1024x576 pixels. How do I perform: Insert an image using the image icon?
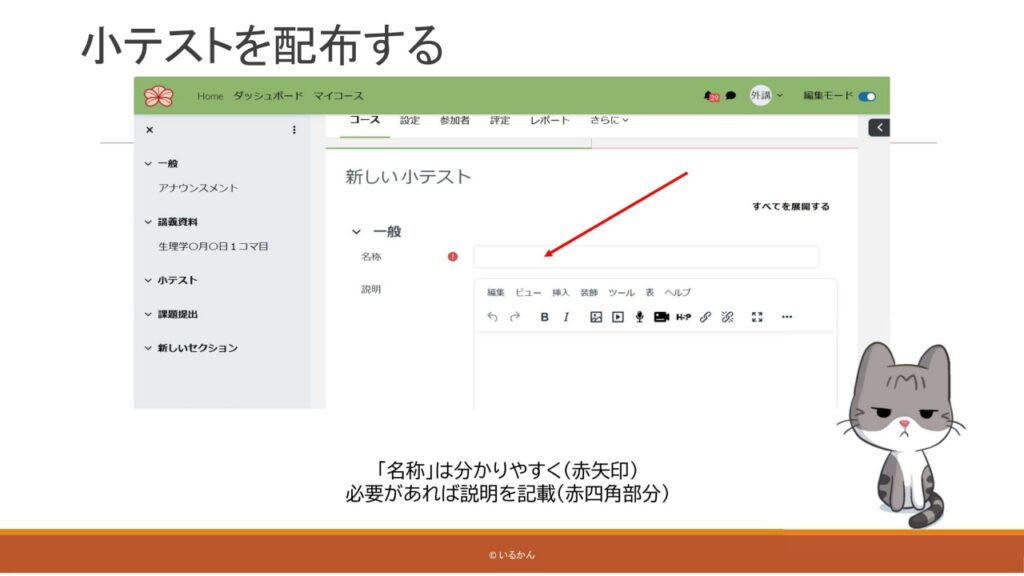point(595,317)
